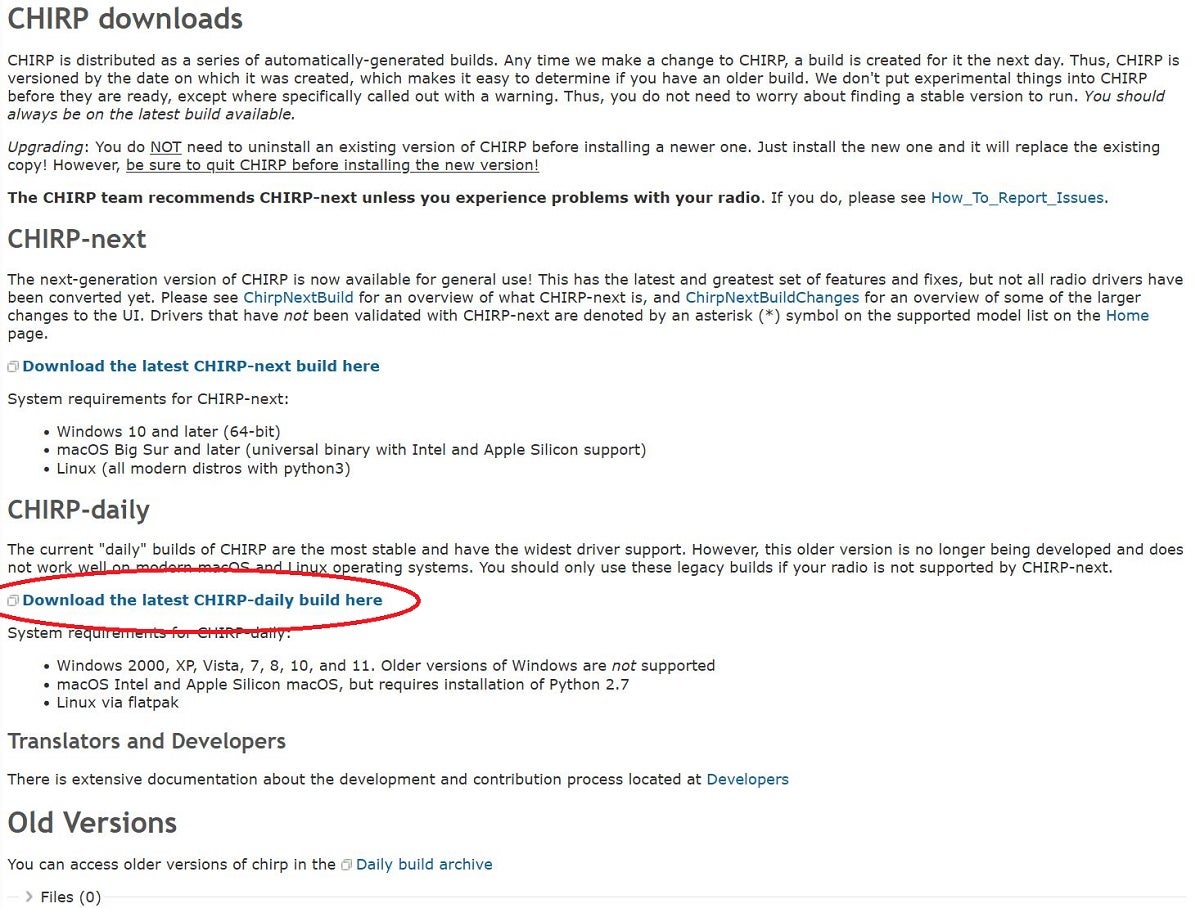
Task: Click the Translators and Developers heading
Action: click(x=146, y=741)
